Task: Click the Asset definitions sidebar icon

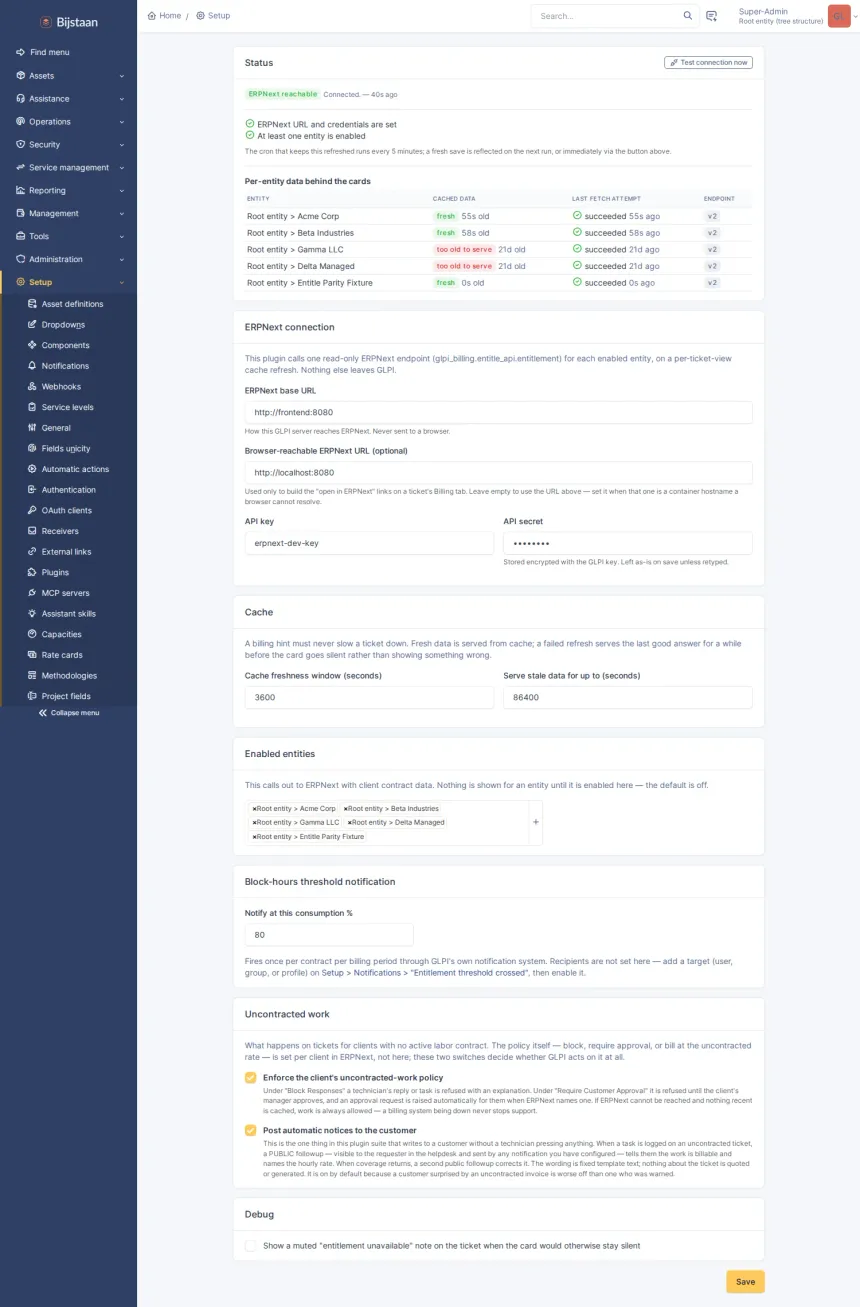Action: tap(32, 304)
